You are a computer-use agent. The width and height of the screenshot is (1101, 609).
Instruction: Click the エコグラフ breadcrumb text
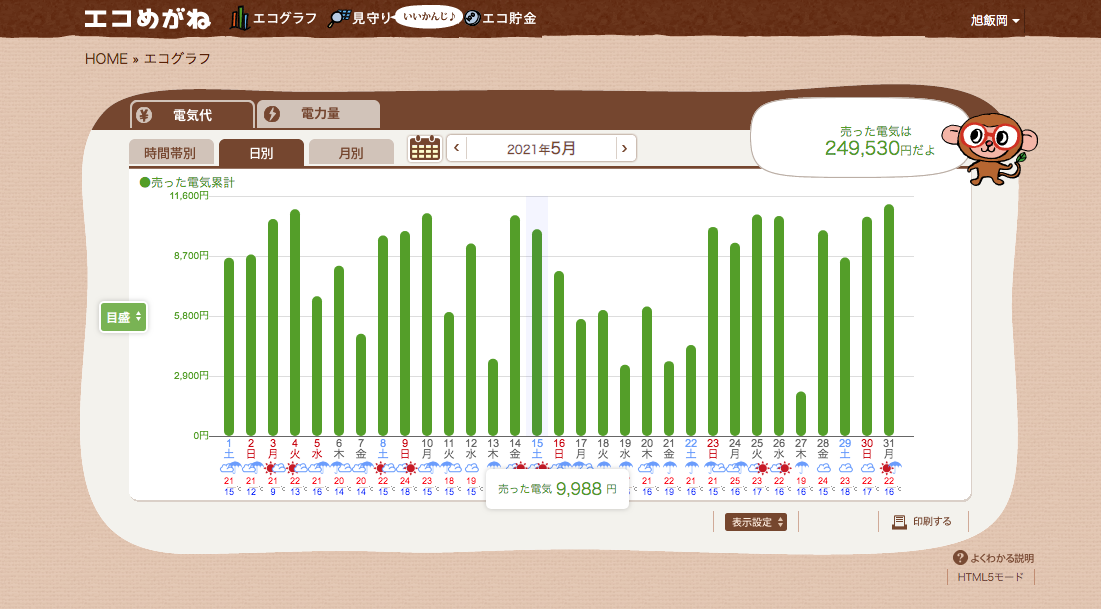point(178,59)
